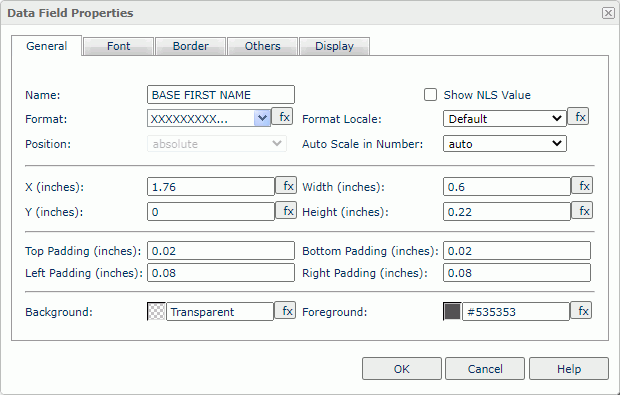Click the disabled Position dropdown

coord(217,144)
